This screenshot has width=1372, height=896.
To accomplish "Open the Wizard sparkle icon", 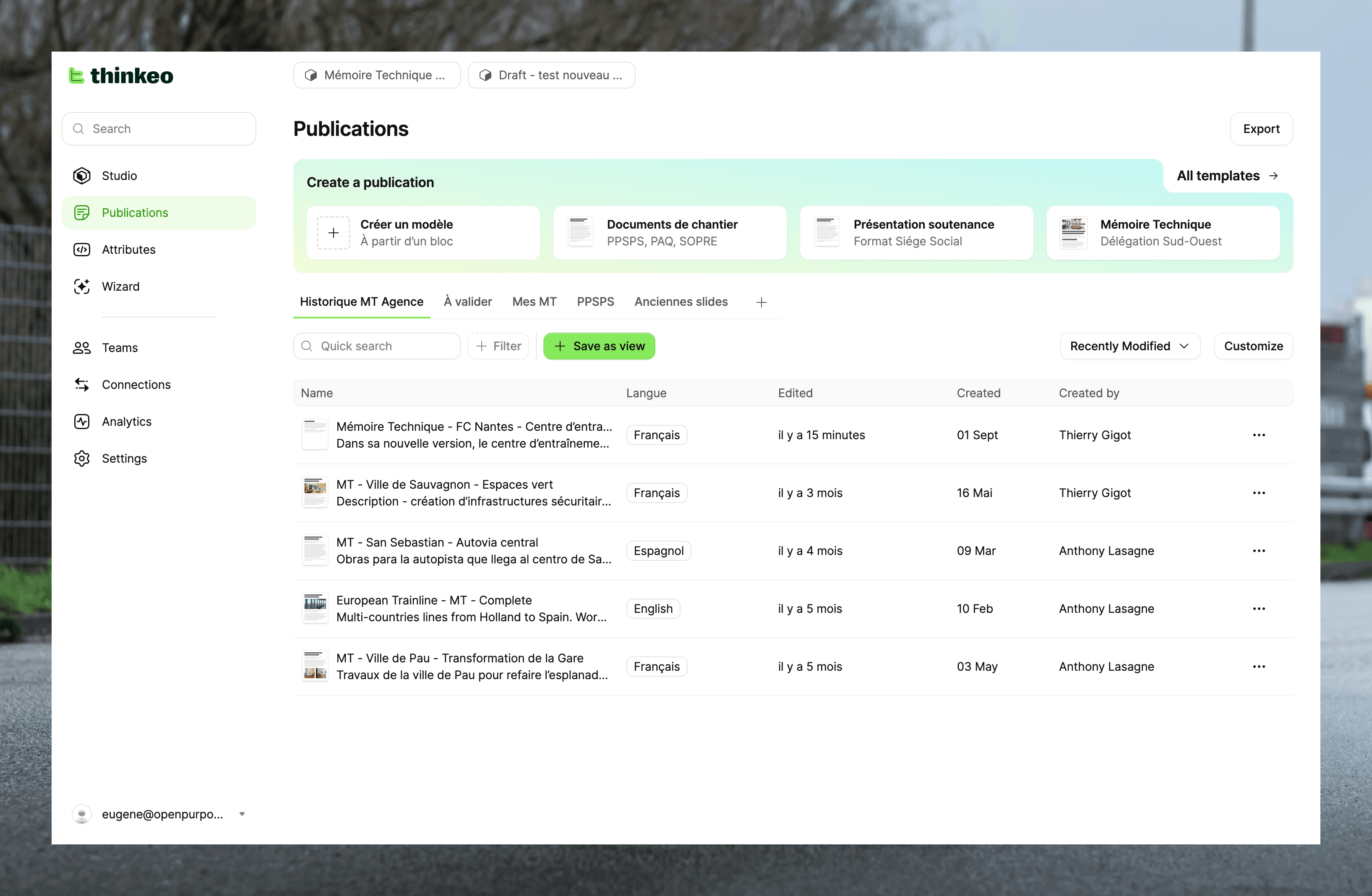I will click(82, 287).
